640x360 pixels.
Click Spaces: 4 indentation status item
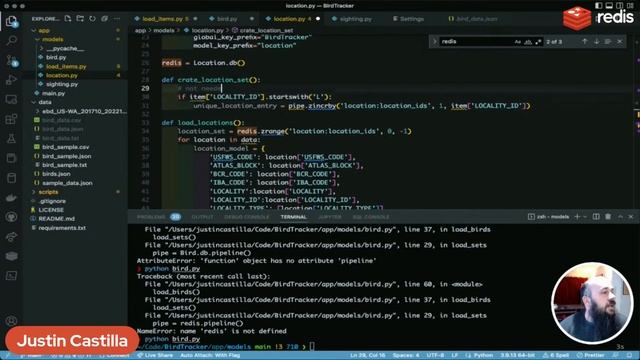[406, 356]
